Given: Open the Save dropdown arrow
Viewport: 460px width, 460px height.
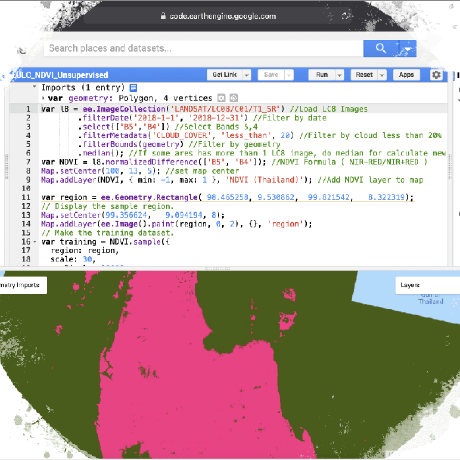Looking at the screenshot, I should coord(289,75).
